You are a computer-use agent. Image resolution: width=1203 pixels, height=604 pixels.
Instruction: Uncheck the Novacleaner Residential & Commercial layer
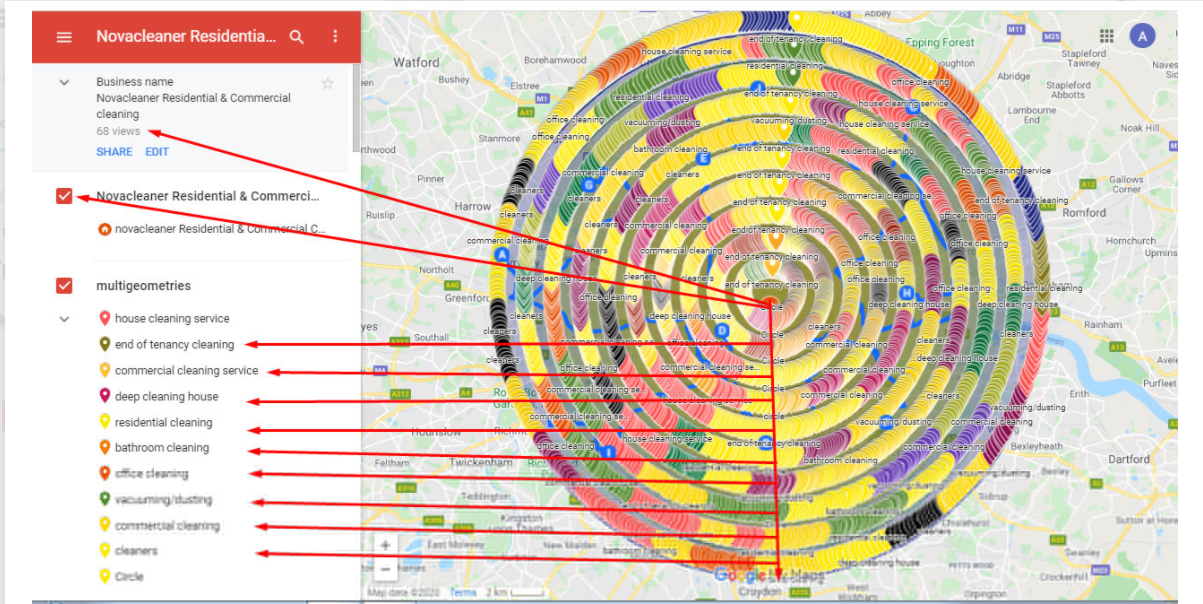(x=64, y=196)
